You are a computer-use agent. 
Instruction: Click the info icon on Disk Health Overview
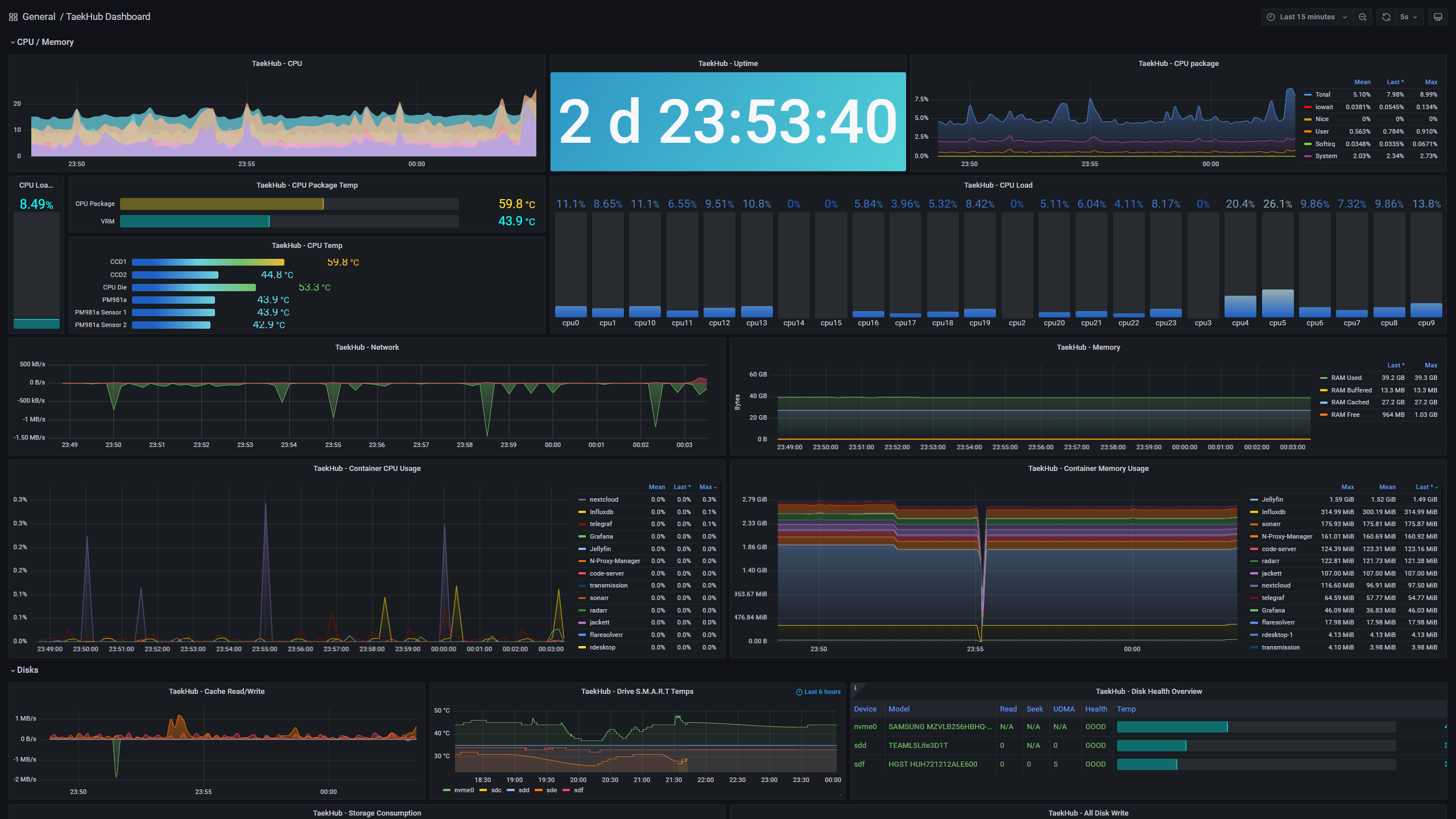click(x=855, y=688)
